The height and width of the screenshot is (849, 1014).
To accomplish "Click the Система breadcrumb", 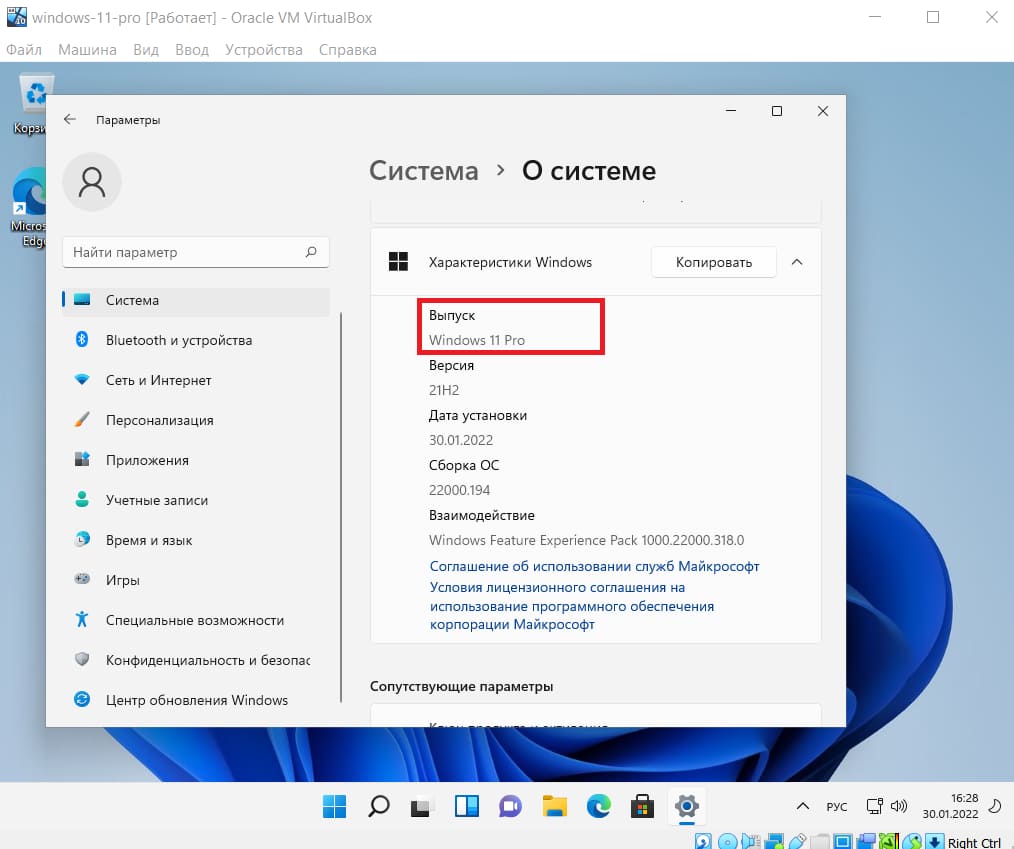I will point(424,171).
